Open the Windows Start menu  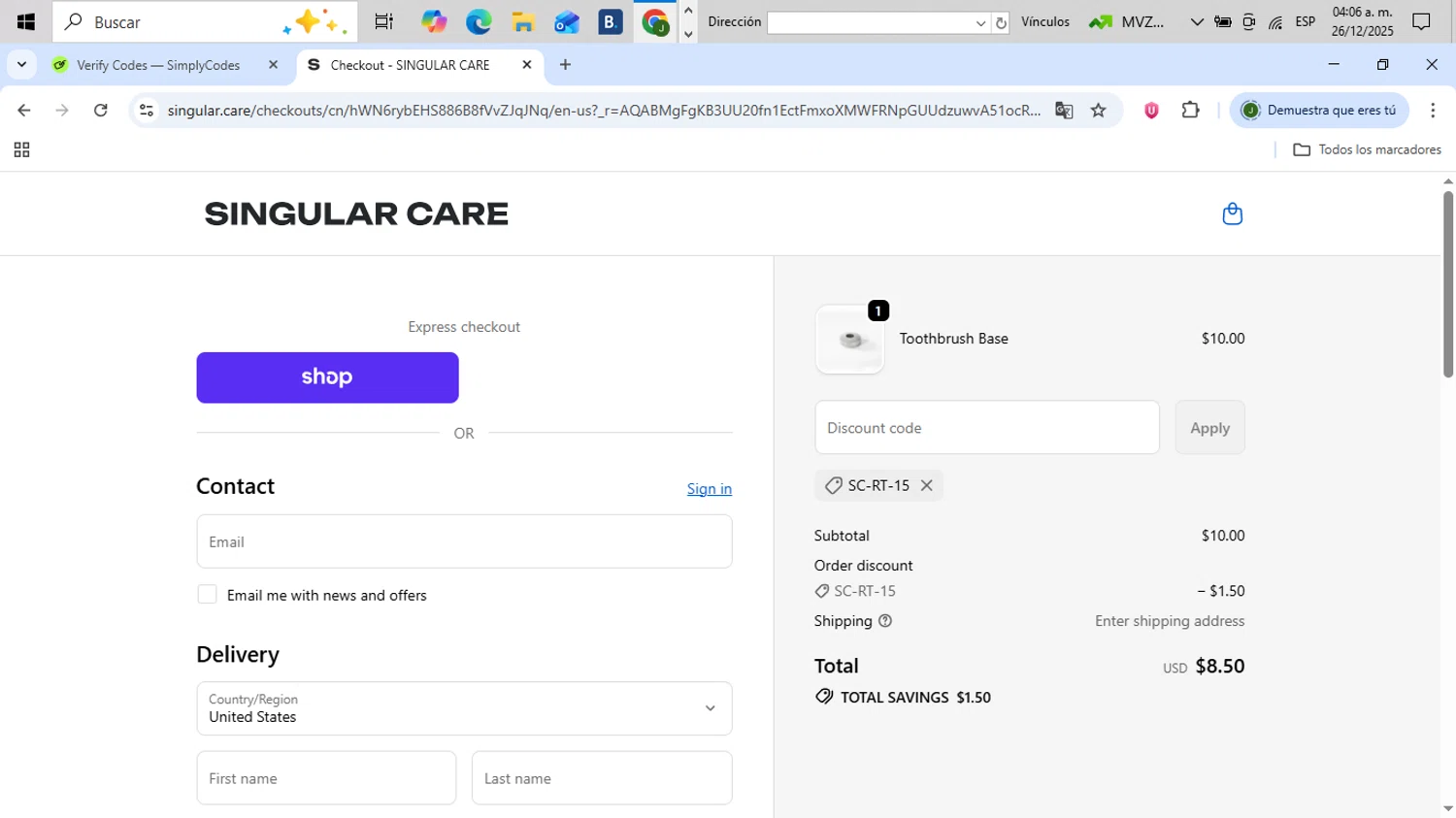tap(26, 21)
